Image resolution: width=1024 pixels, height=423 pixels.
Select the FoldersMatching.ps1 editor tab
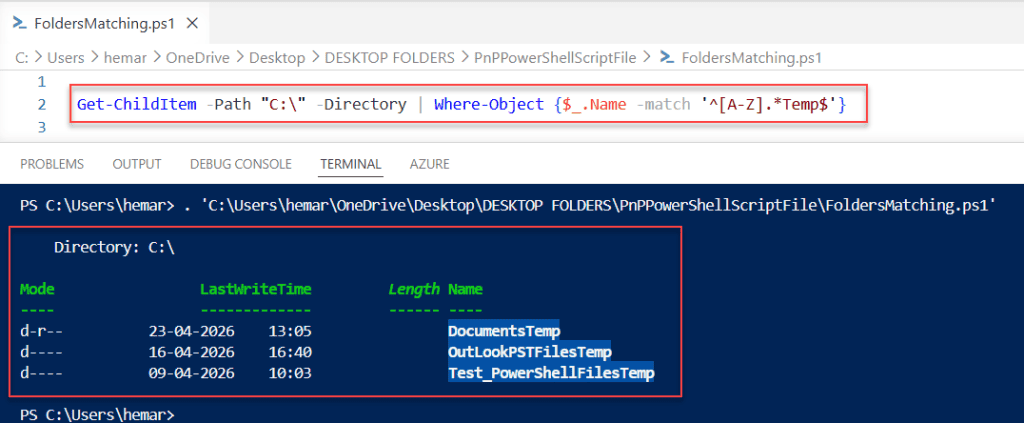(105, 24)
